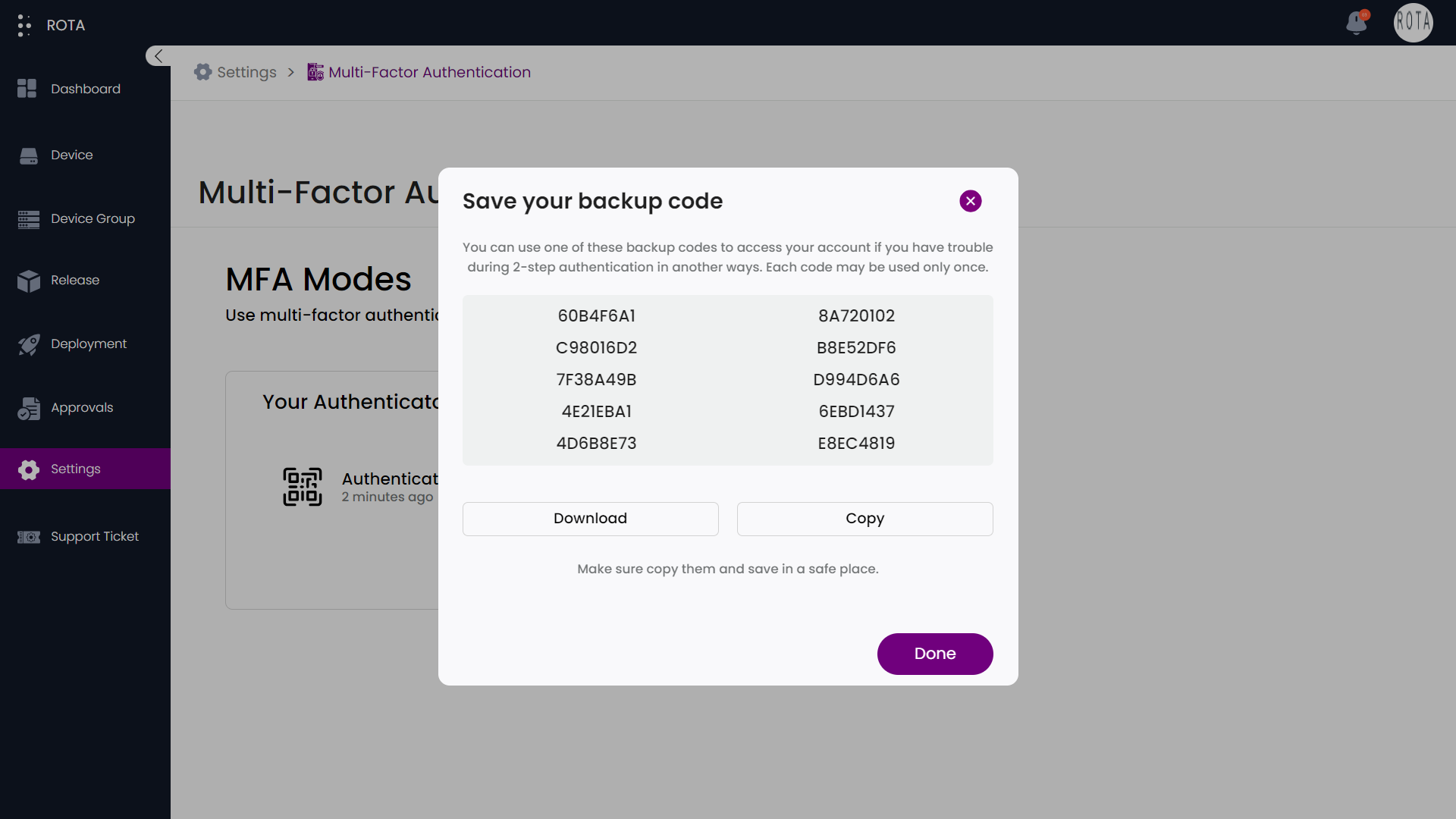Screen dimensions: 1456x819
Task: Select the Settings gear icon
Action: coord(28,469)
